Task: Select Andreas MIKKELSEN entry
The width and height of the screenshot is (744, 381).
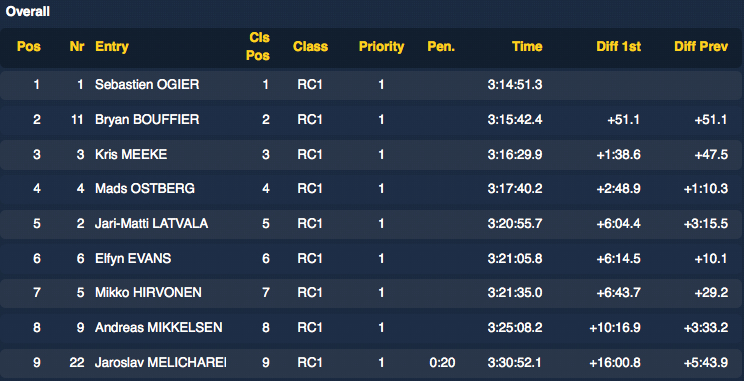Action: (x=158, y=327)
